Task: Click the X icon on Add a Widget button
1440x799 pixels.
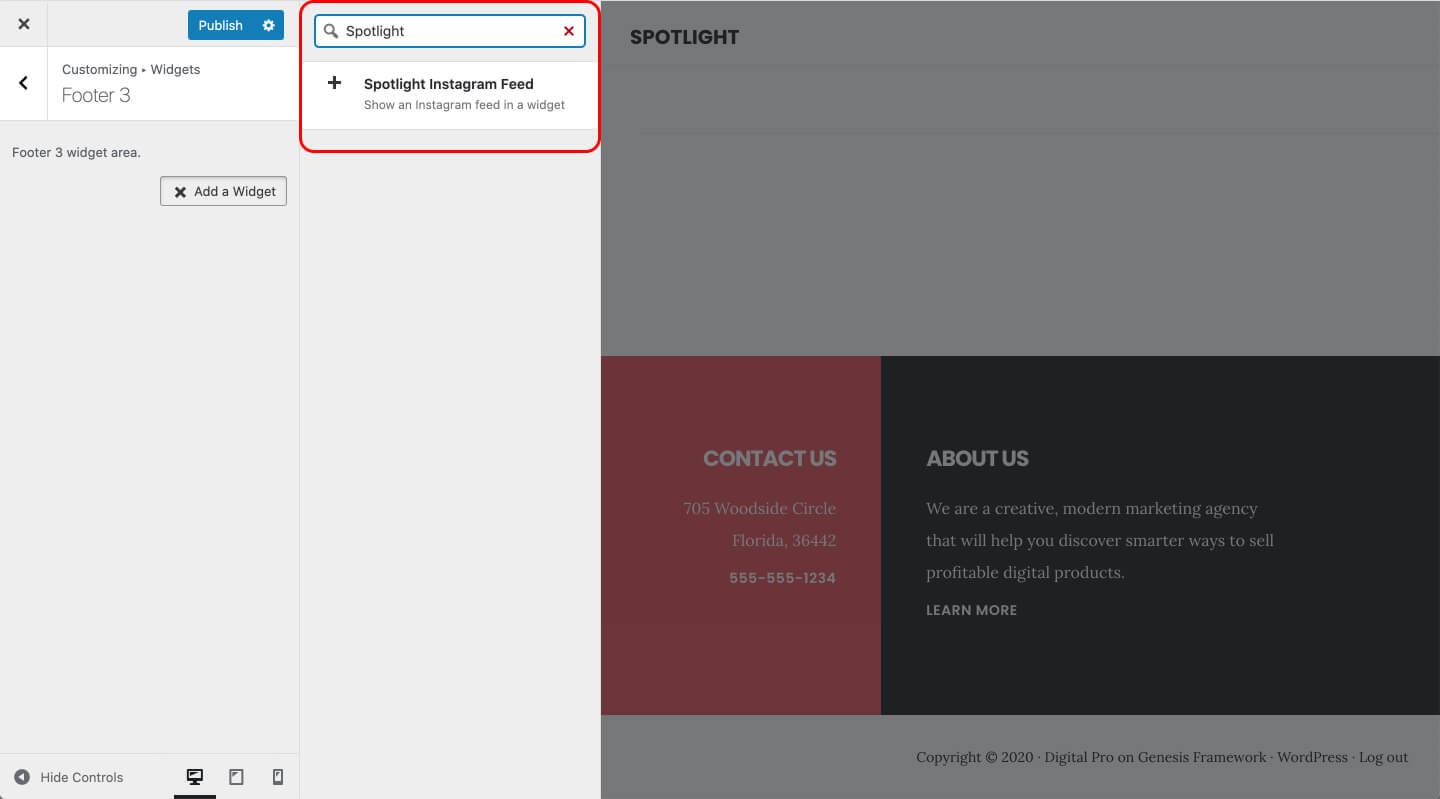Action: (x=179, y=191)
